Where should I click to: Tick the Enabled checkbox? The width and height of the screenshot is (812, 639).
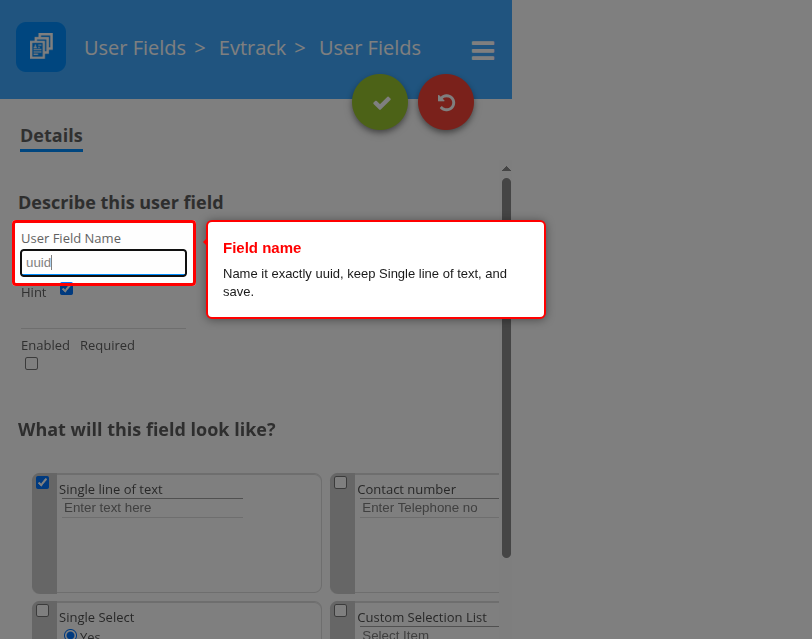(x=32, y=364)
